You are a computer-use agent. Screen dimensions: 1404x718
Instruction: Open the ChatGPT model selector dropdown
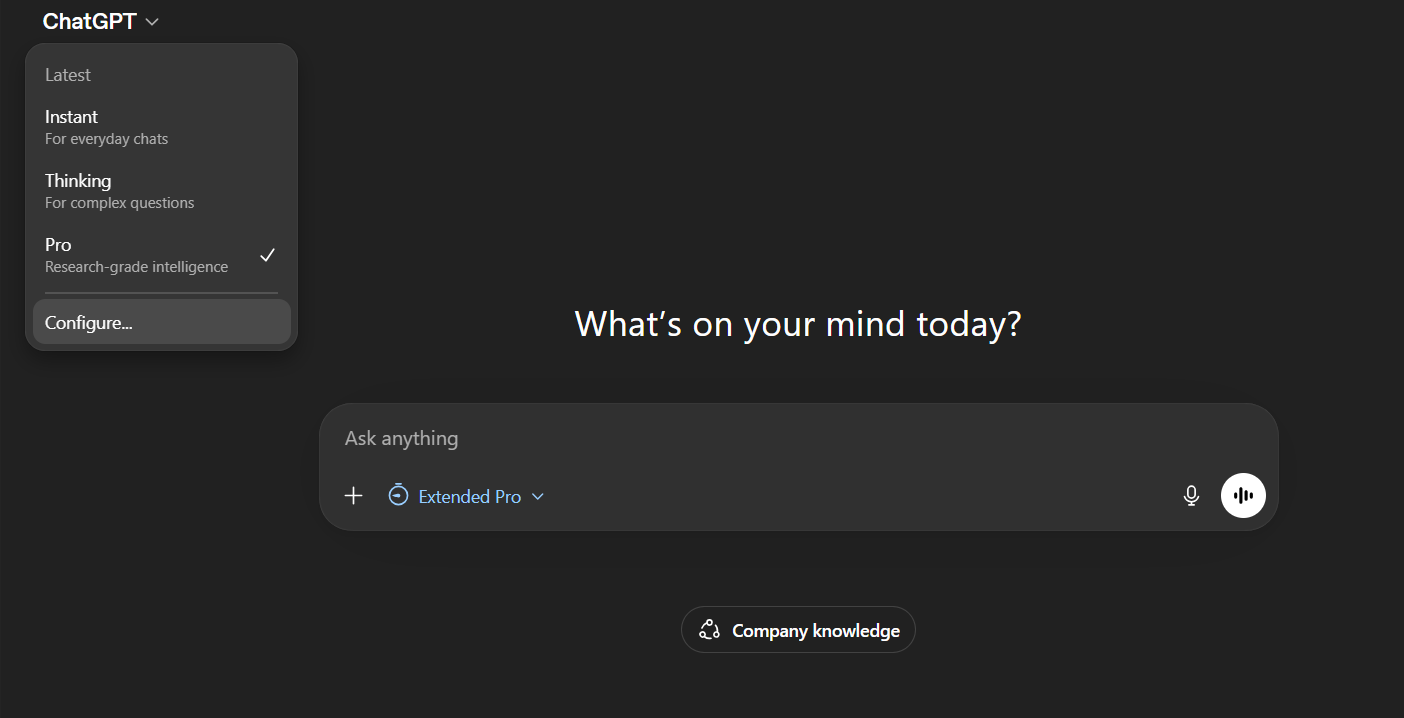[x=100, y=20]
